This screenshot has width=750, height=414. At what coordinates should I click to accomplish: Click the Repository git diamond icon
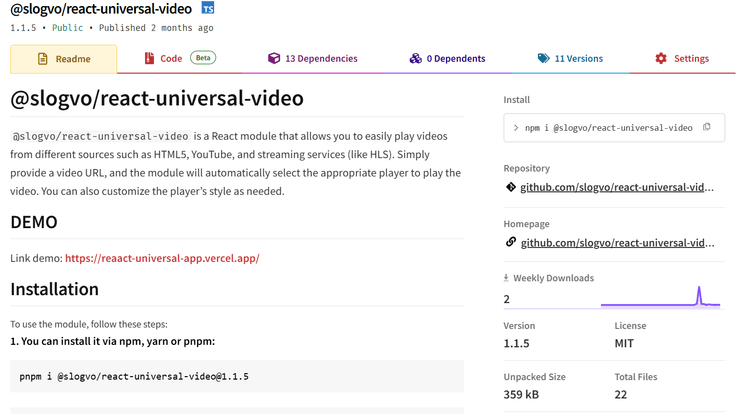[510, 187]
